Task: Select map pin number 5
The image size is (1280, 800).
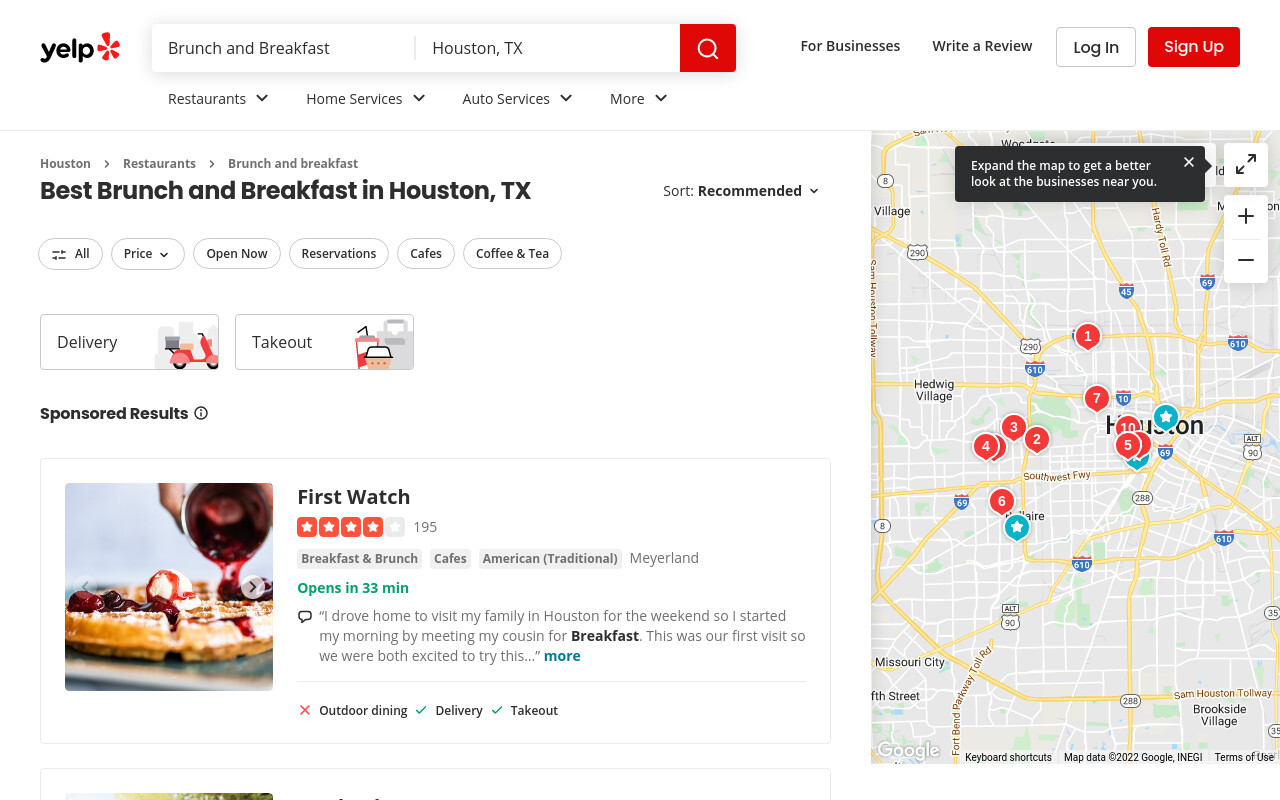Action: pos(1128,445)
